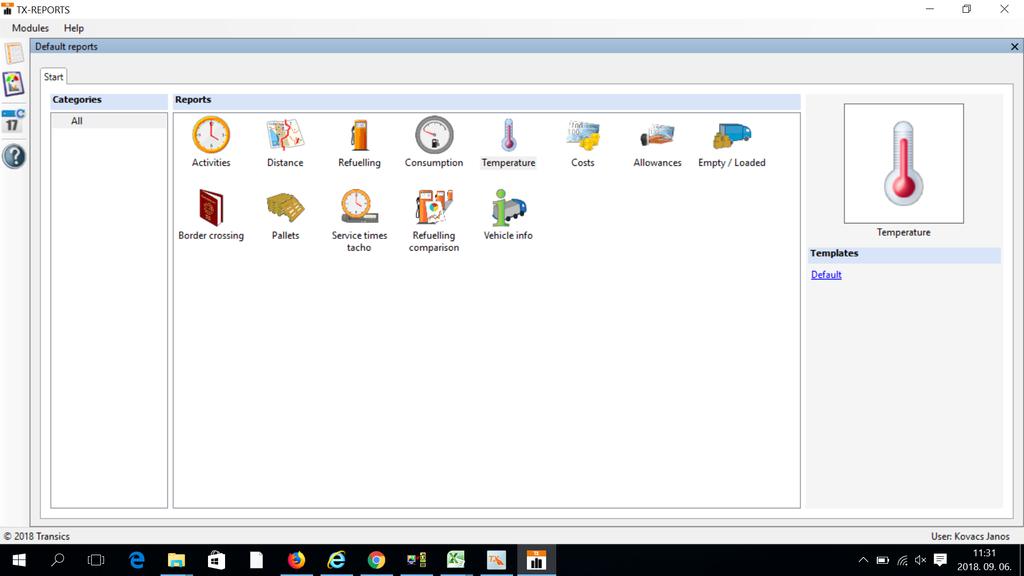Open the Help menu
The image size is (1024, 576).
tap(74, 28)
